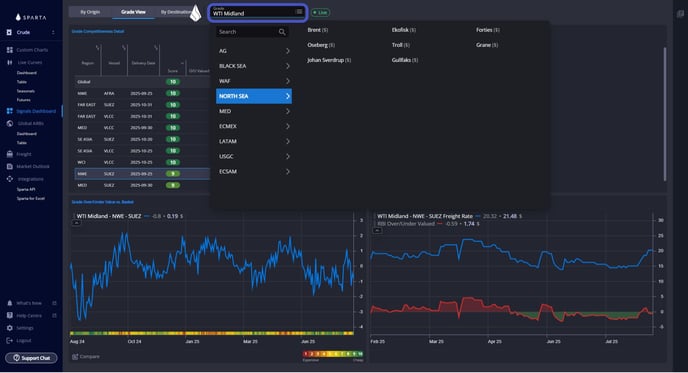Click the Logout icon
The width and height of the screenshot is (688, 373).
10,340
